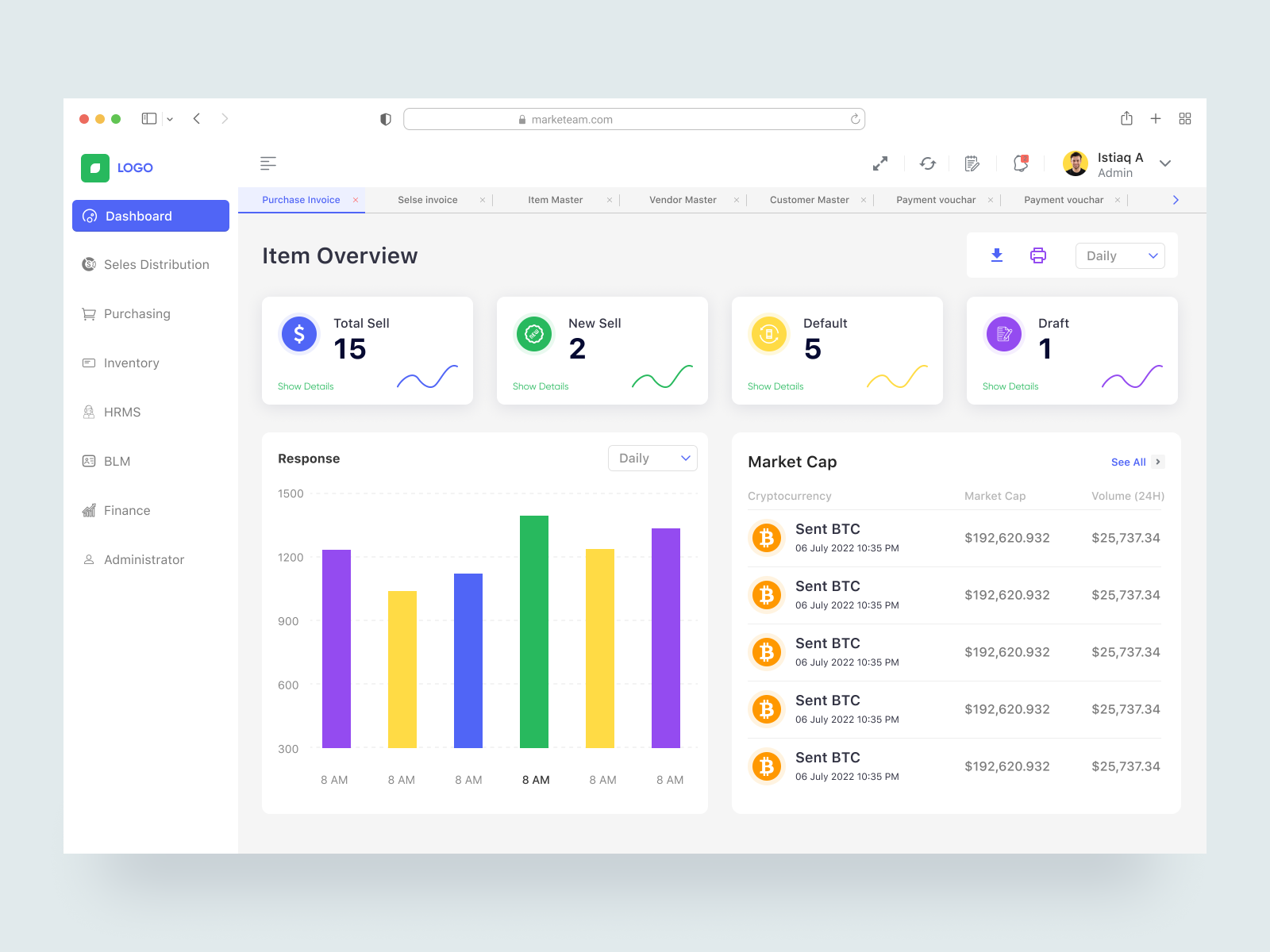Click the green 8 AM bar in chart

(x=536, y=631)
